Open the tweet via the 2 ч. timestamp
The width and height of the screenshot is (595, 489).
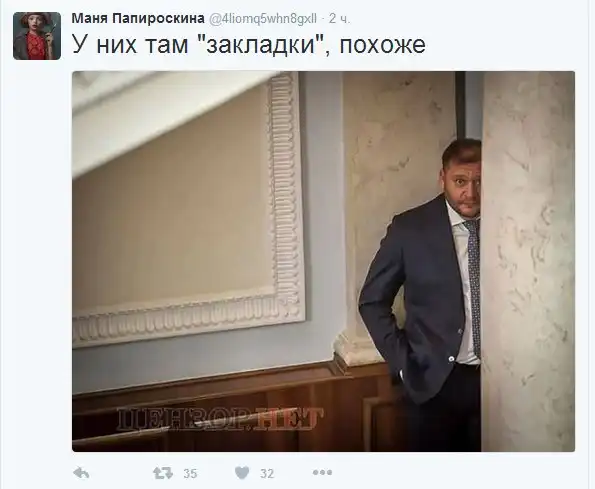tap(339, 19)
